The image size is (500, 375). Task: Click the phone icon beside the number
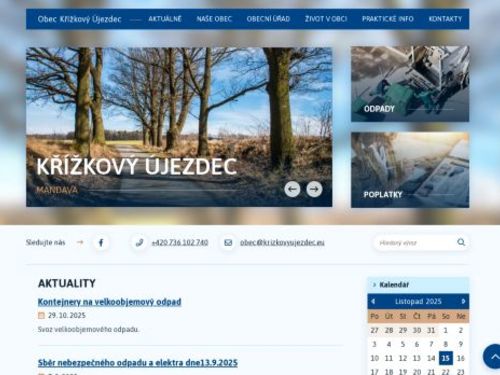tap(140, 242)
